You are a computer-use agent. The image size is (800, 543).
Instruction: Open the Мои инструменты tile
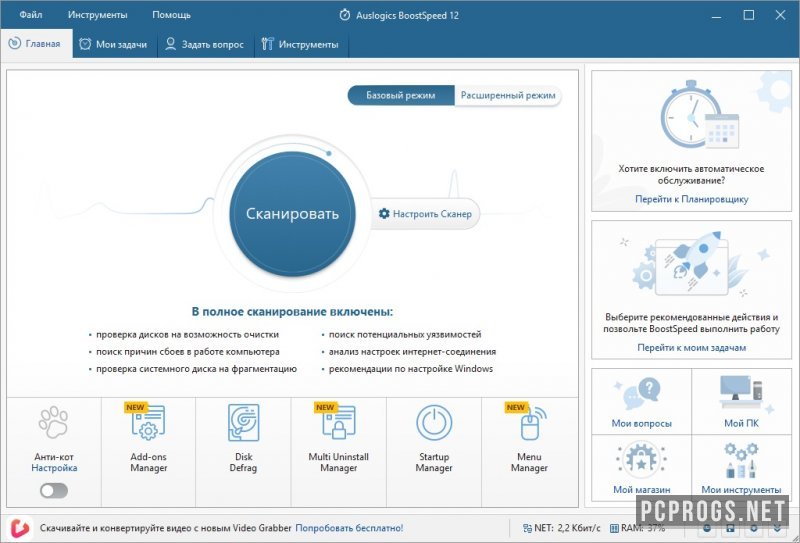(741, 468)
